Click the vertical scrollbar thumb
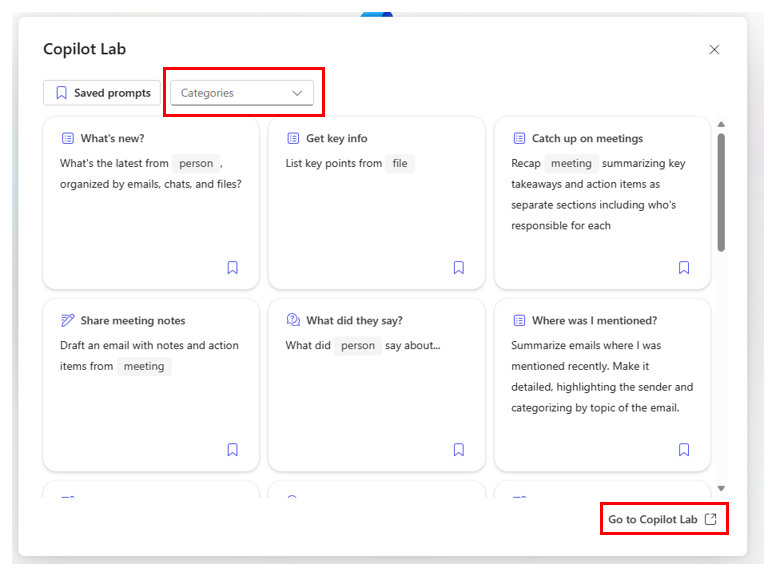Viewport: 776px width, 573px height. point(721,192)
